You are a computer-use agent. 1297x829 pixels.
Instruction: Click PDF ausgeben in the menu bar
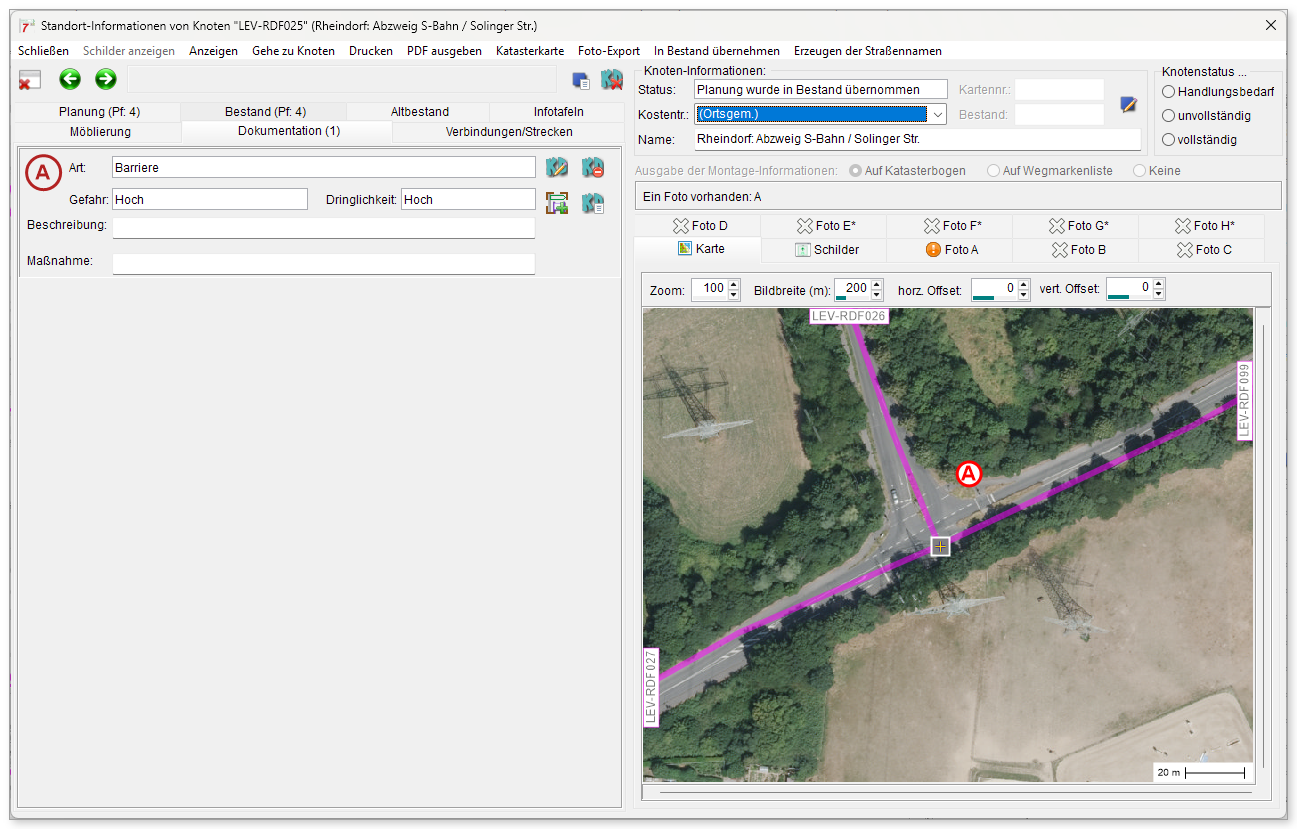tap(444, 51)
